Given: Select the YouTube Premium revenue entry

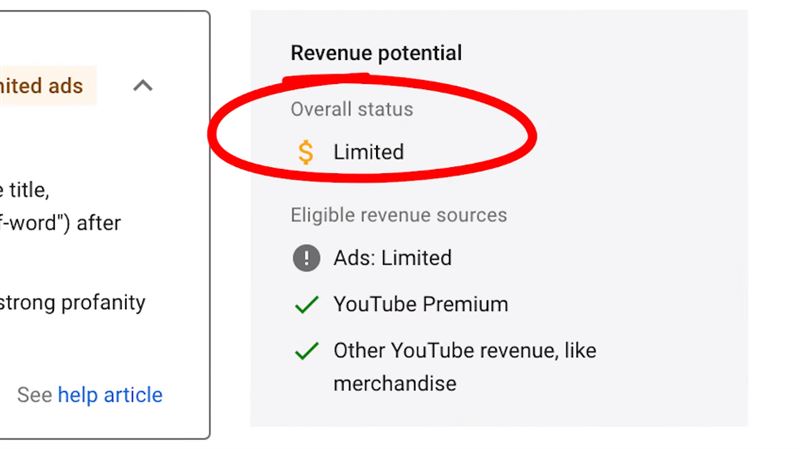Looking at the screenshot, I should (x=421, y=305).
